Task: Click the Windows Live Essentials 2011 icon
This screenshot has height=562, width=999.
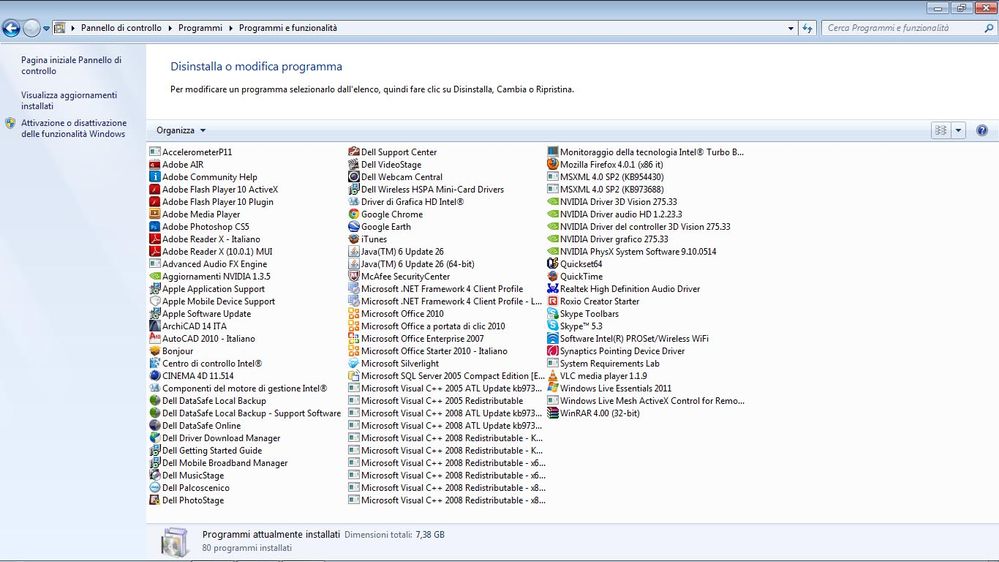Action: (552, 388)
